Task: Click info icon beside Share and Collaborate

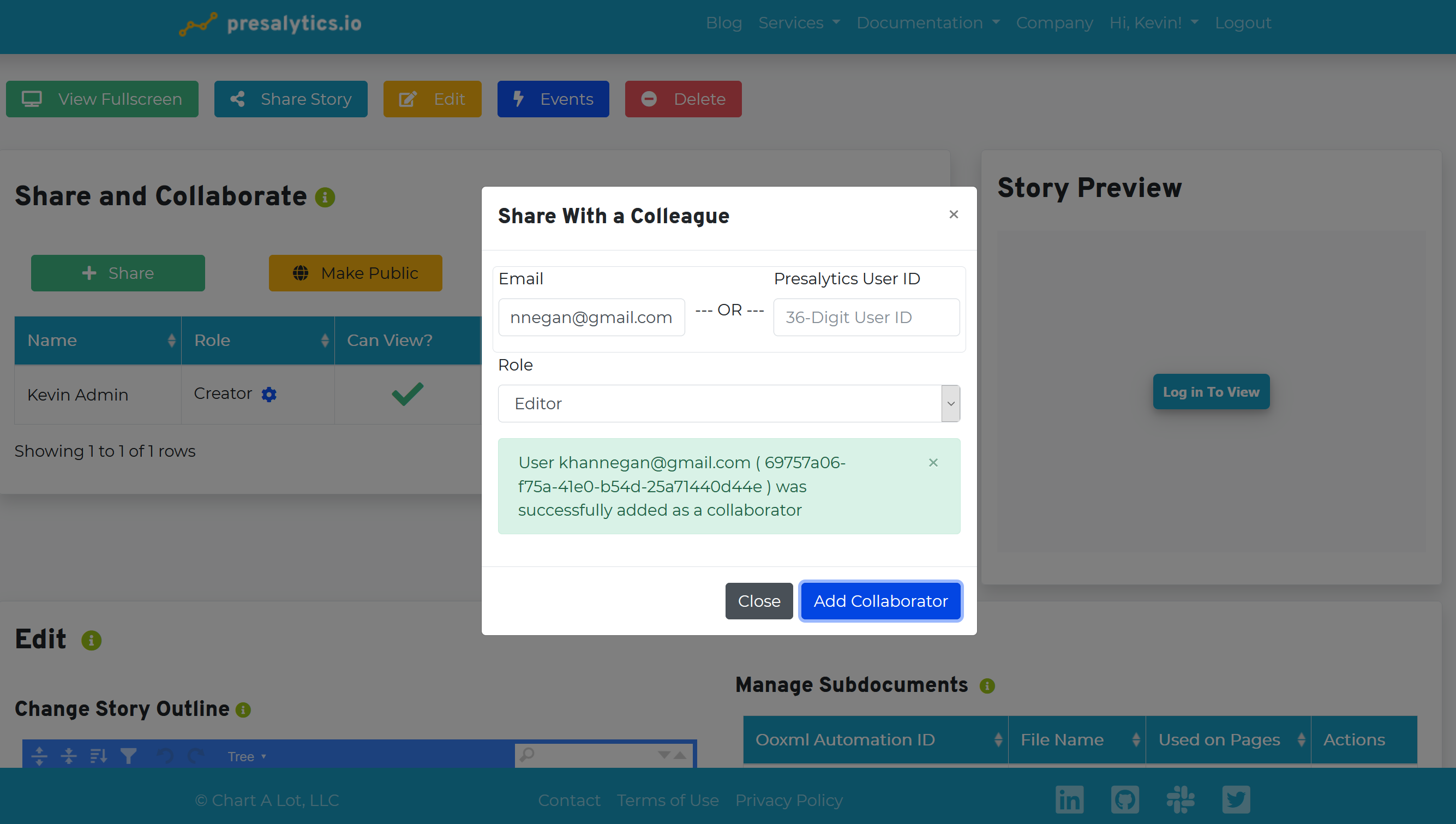Action: [325, 197]
